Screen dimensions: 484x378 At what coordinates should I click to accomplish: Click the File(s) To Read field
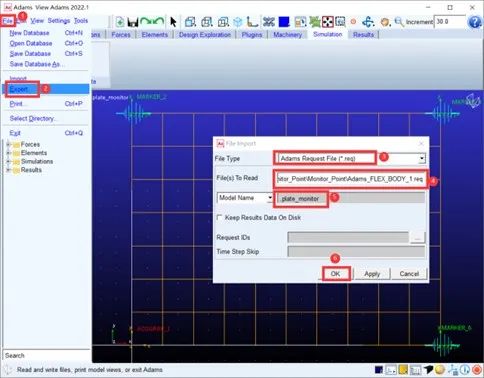point(351,179)
